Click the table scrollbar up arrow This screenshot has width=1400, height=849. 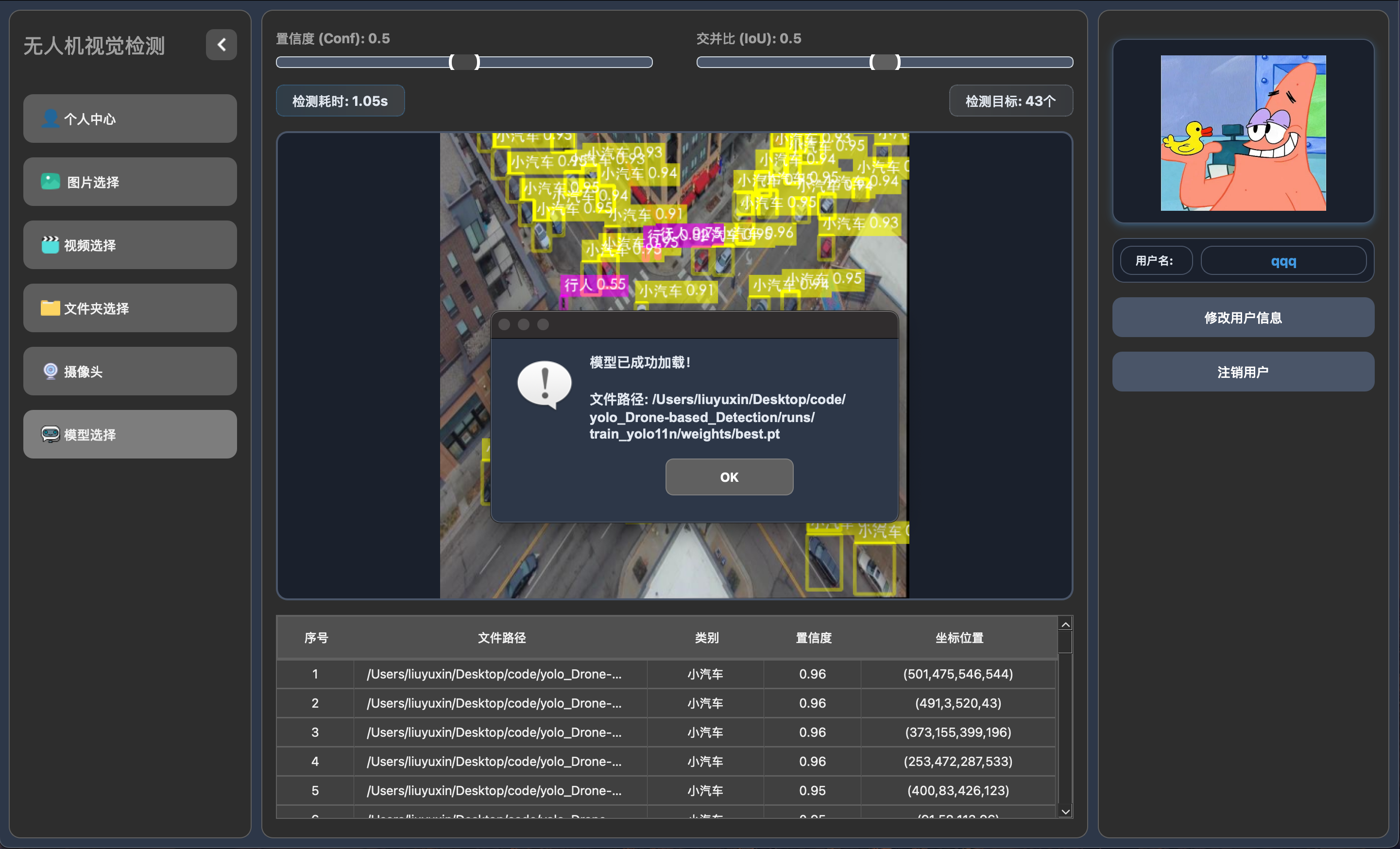click(x=1065, y=624)
